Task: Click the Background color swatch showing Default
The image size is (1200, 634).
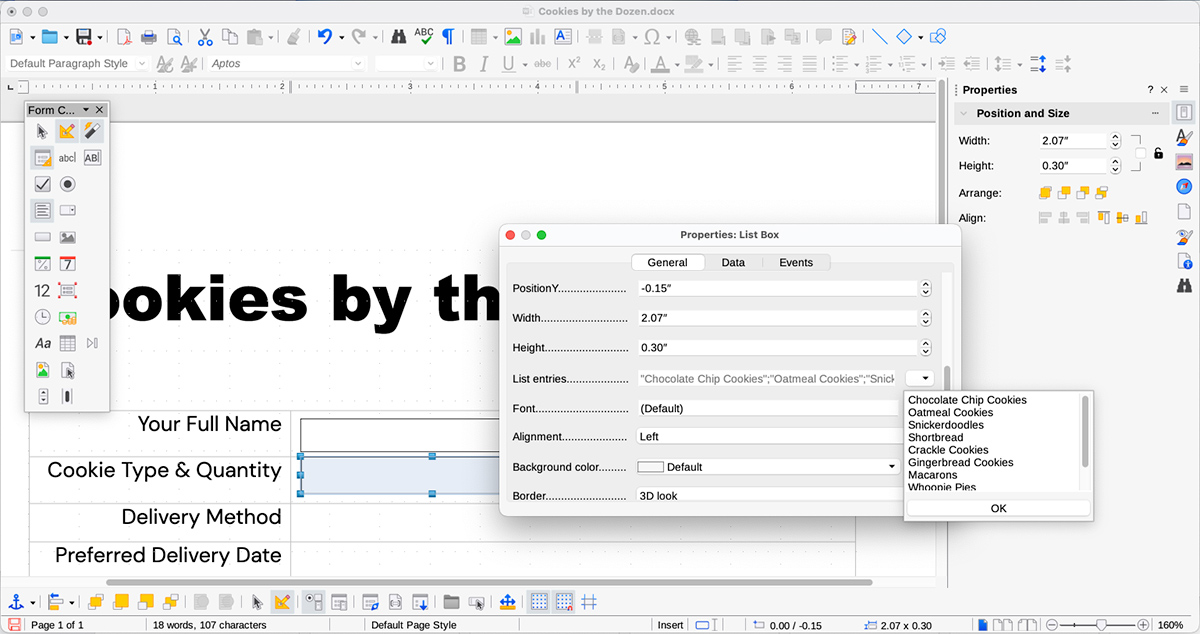Action: (650, 466)
